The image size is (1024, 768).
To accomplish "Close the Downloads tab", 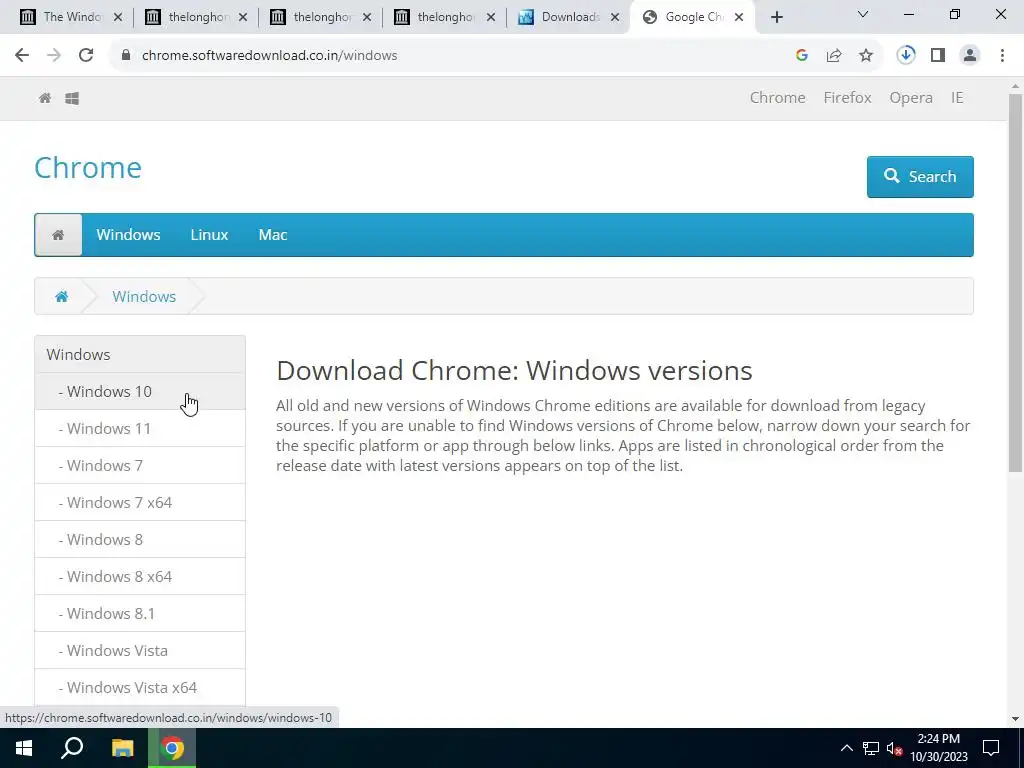I will tap(615, 18).
